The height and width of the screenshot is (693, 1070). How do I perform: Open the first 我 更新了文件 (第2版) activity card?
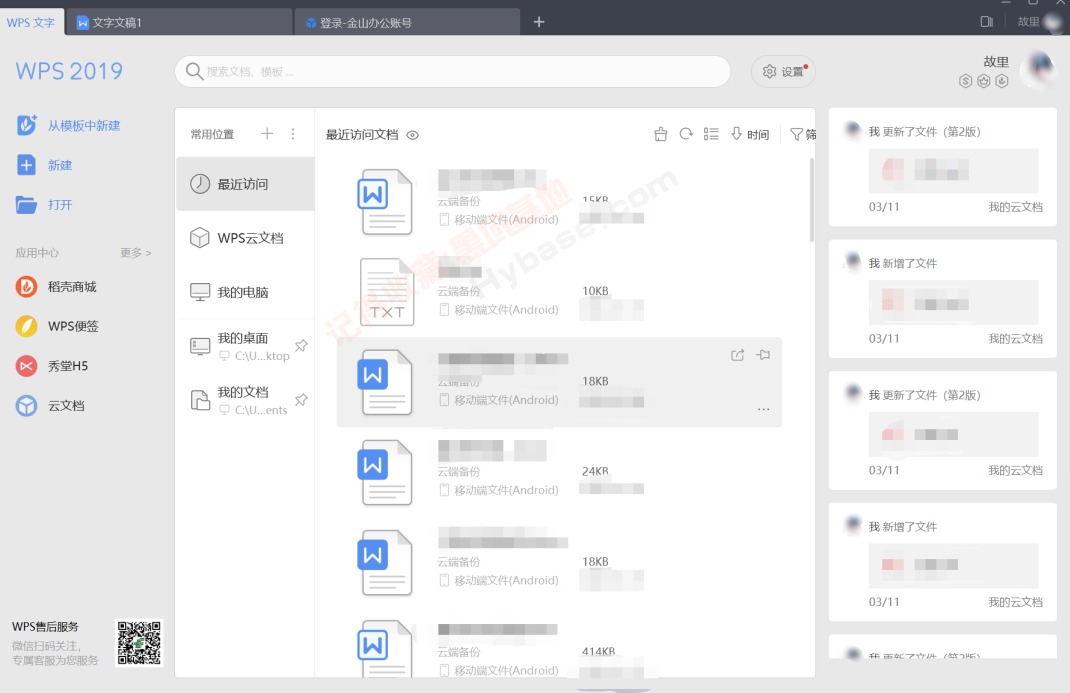pyautogui.click(x=942, y=166)
